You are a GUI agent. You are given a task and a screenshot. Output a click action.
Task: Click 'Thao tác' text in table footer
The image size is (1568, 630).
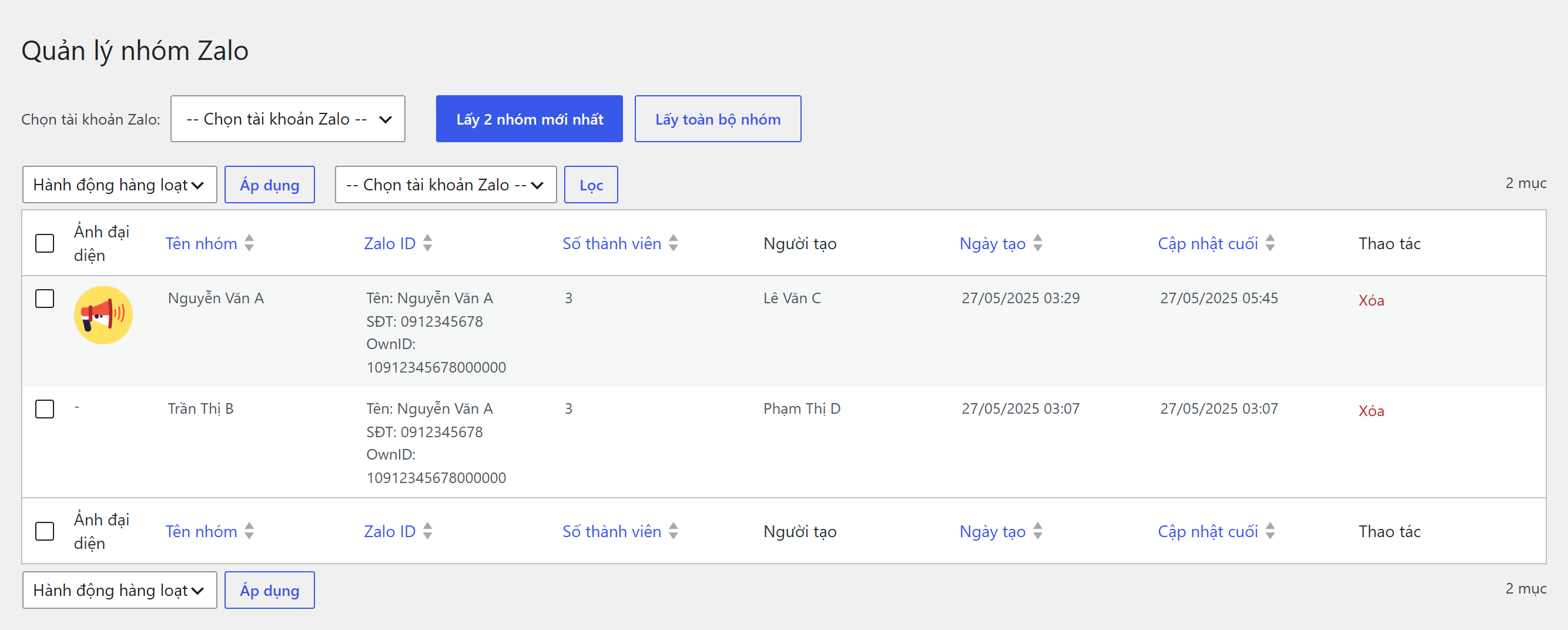point(1389,531)
